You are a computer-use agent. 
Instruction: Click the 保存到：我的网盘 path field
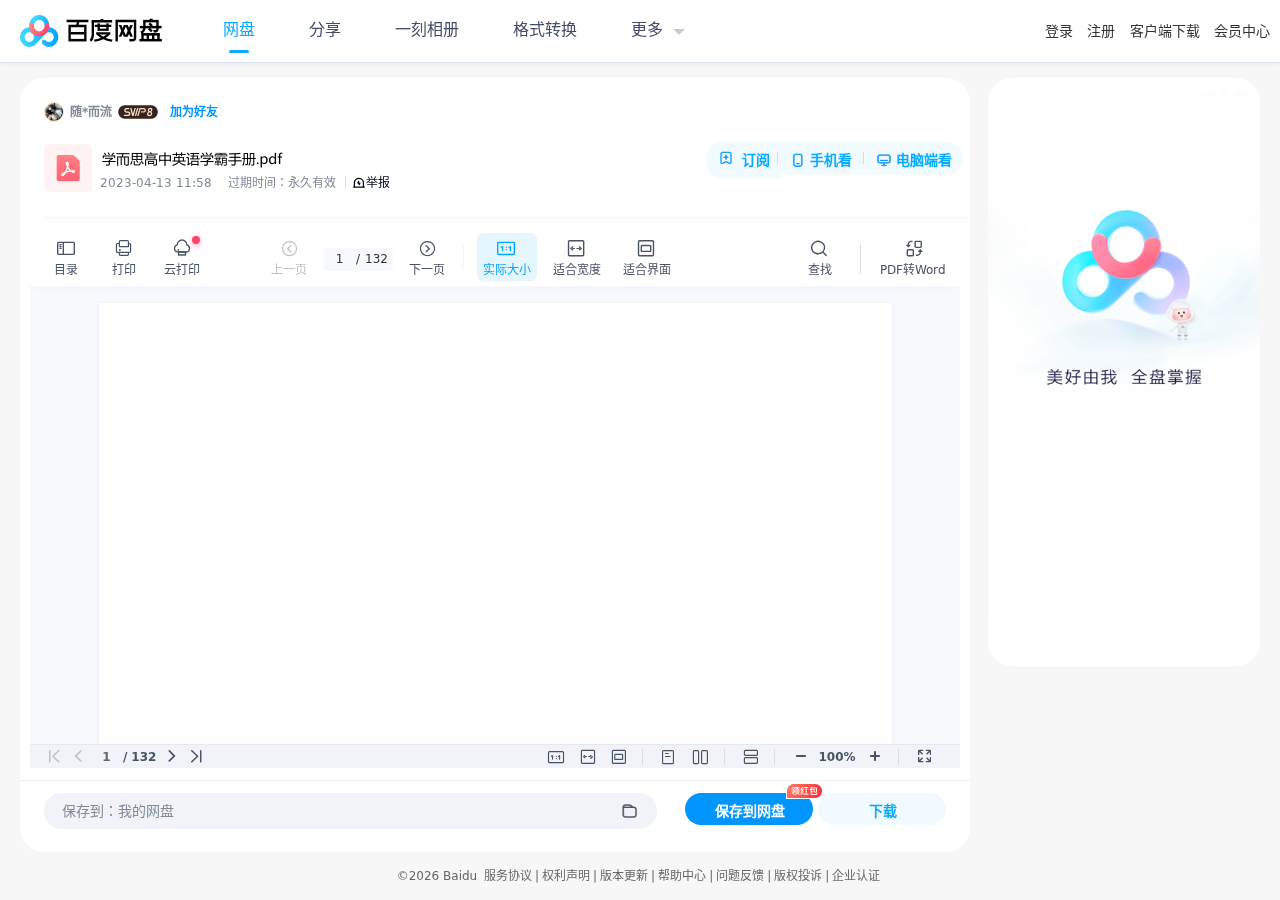tap(350, 811)
